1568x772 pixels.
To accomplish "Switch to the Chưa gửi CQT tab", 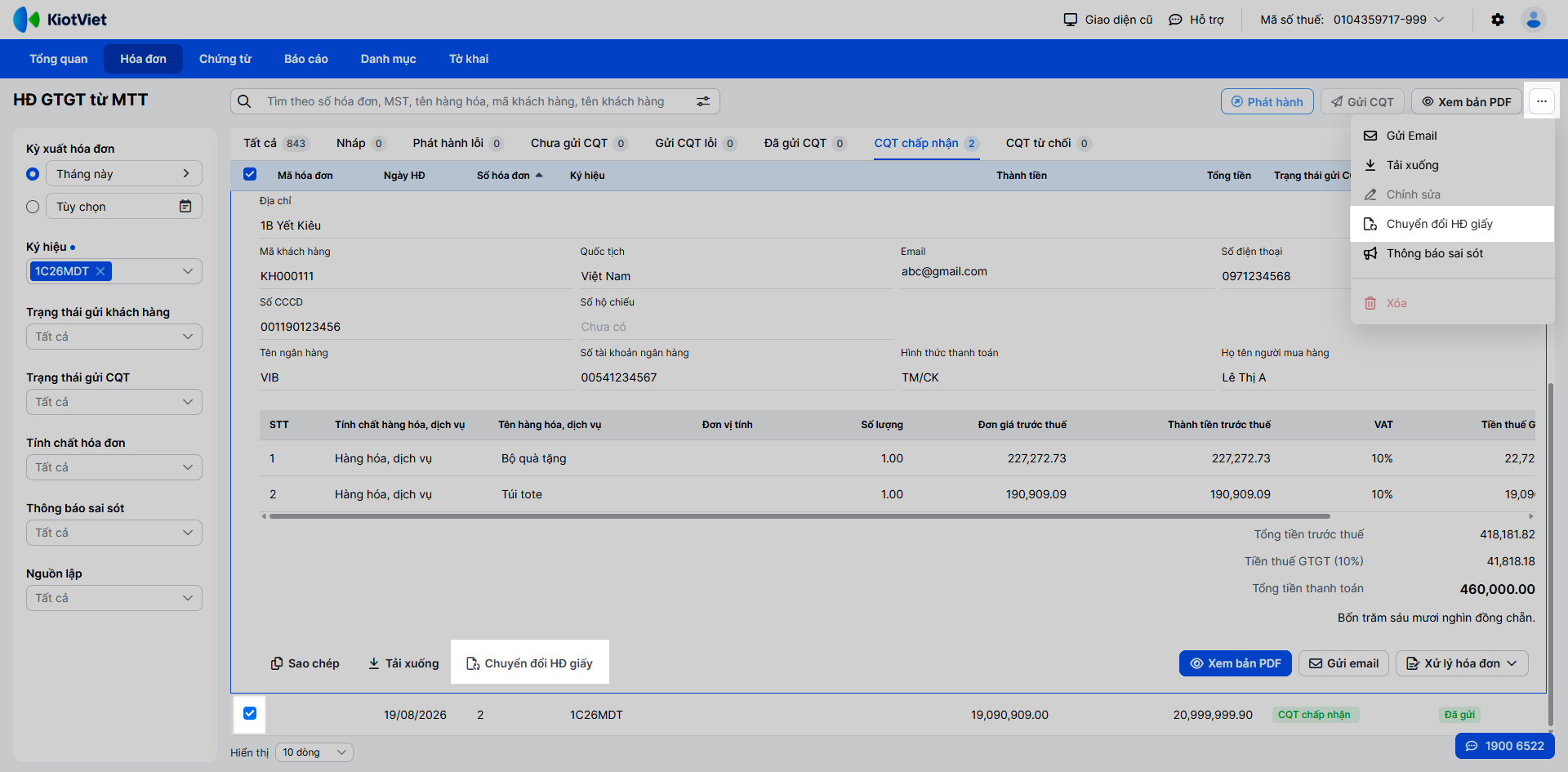I will (579, 143).
